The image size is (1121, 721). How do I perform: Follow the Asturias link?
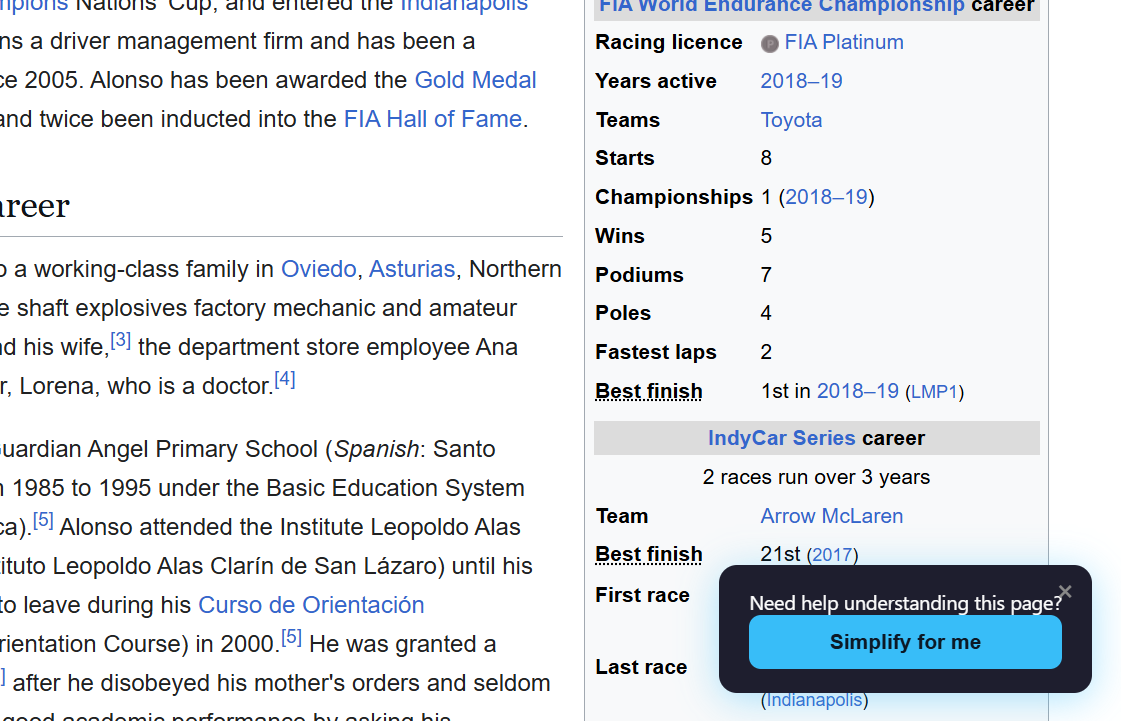[412, 269]
